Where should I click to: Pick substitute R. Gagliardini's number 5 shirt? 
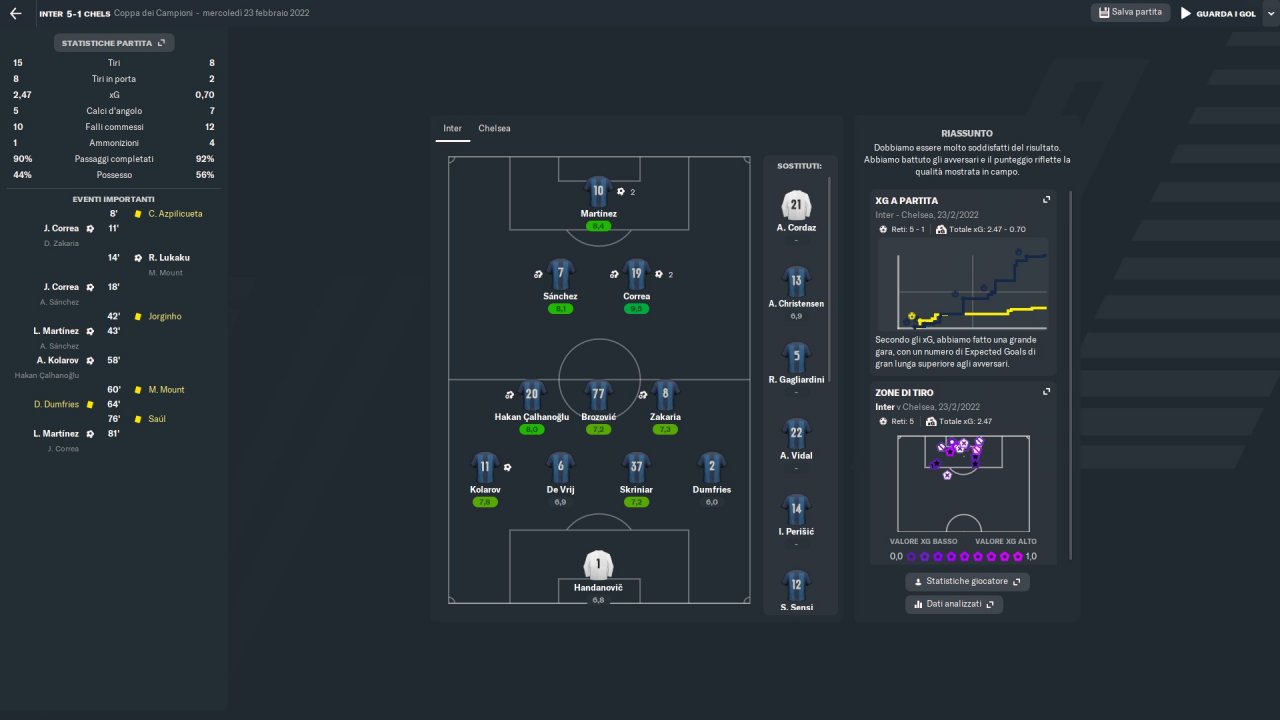click(796, 357)
